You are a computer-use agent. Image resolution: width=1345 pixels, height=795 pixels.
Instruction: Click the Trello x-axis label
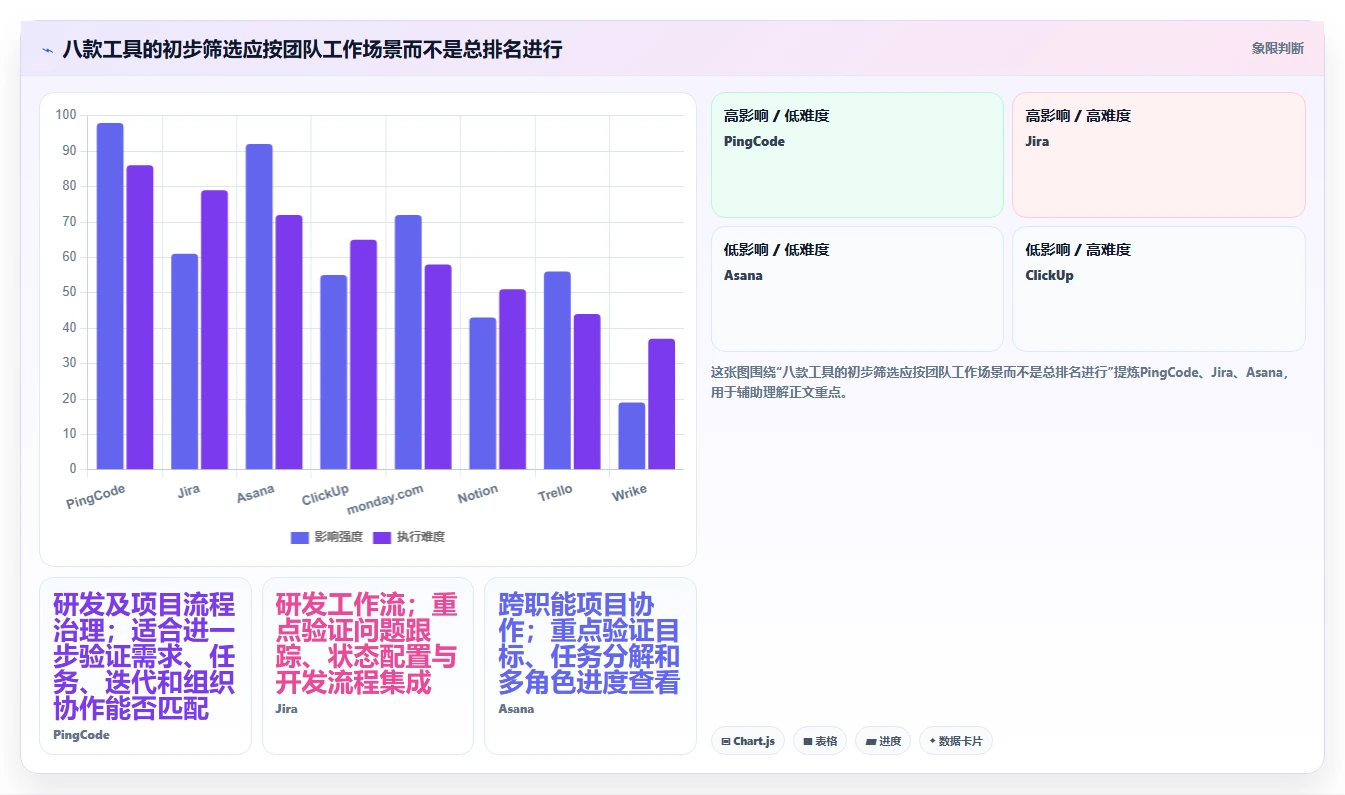(x=555, y=493)
